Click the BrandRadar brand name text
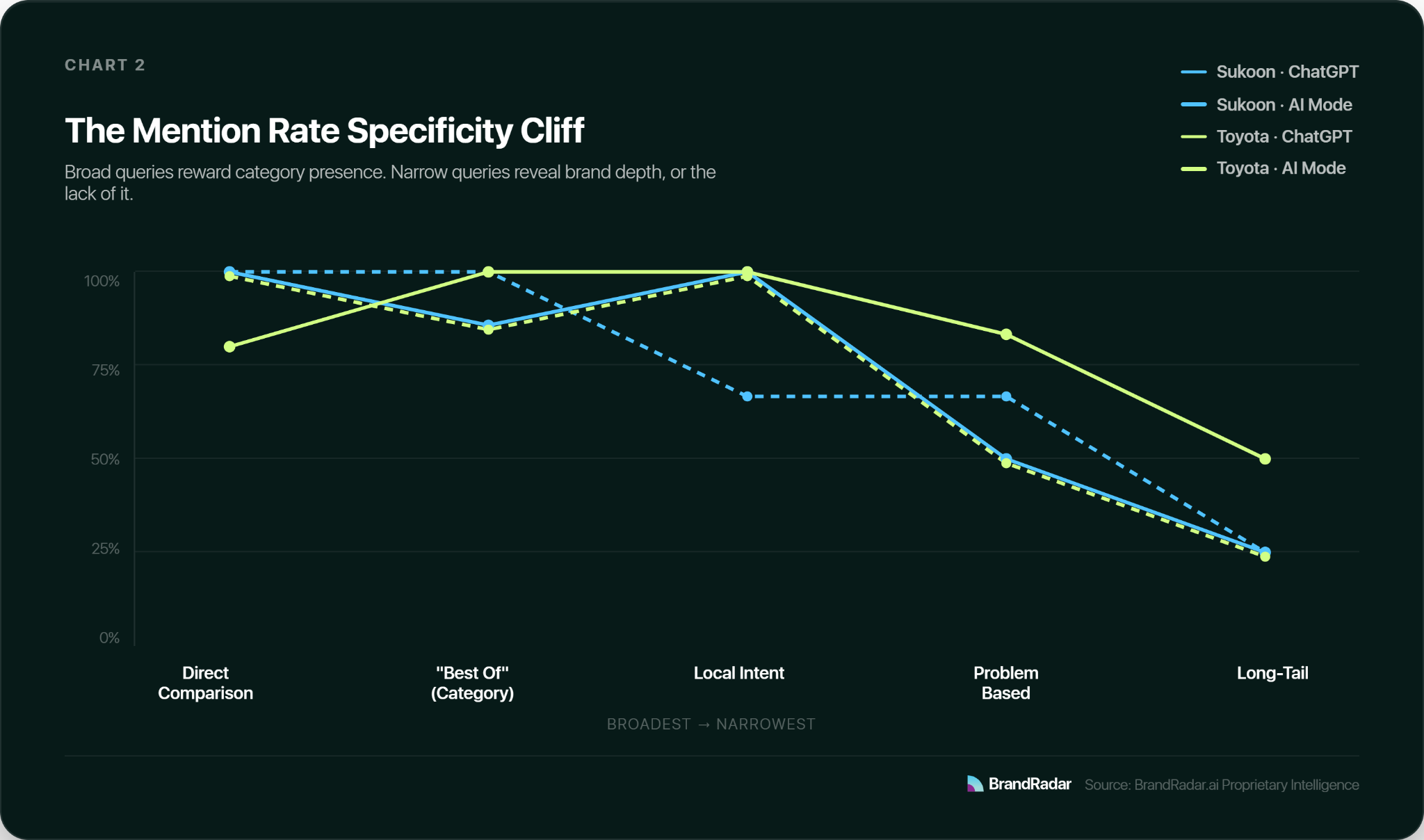The width and height of the screenshot is (1424, 840). 1030,784
